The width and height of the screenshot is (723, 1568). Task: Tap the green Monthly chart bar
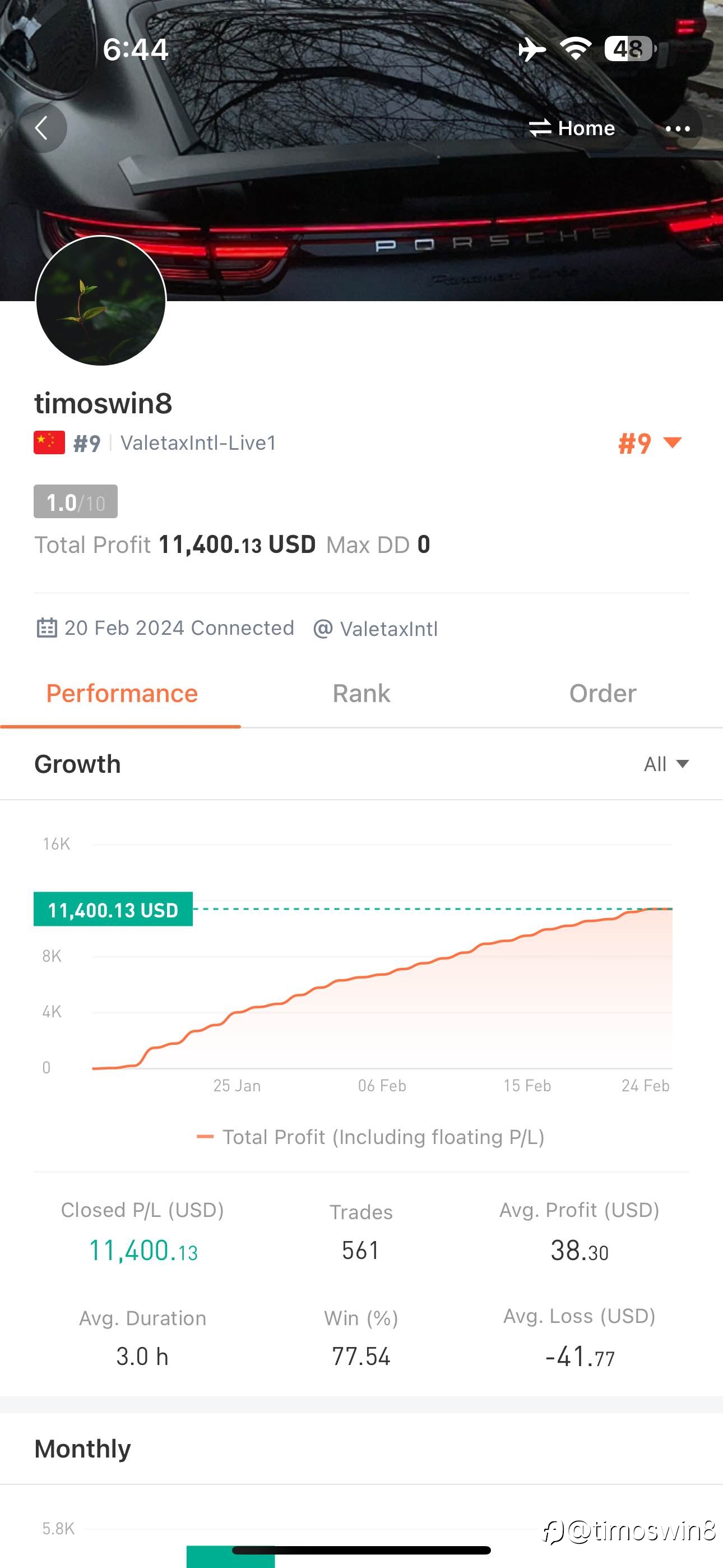(x=231, y=1556)
